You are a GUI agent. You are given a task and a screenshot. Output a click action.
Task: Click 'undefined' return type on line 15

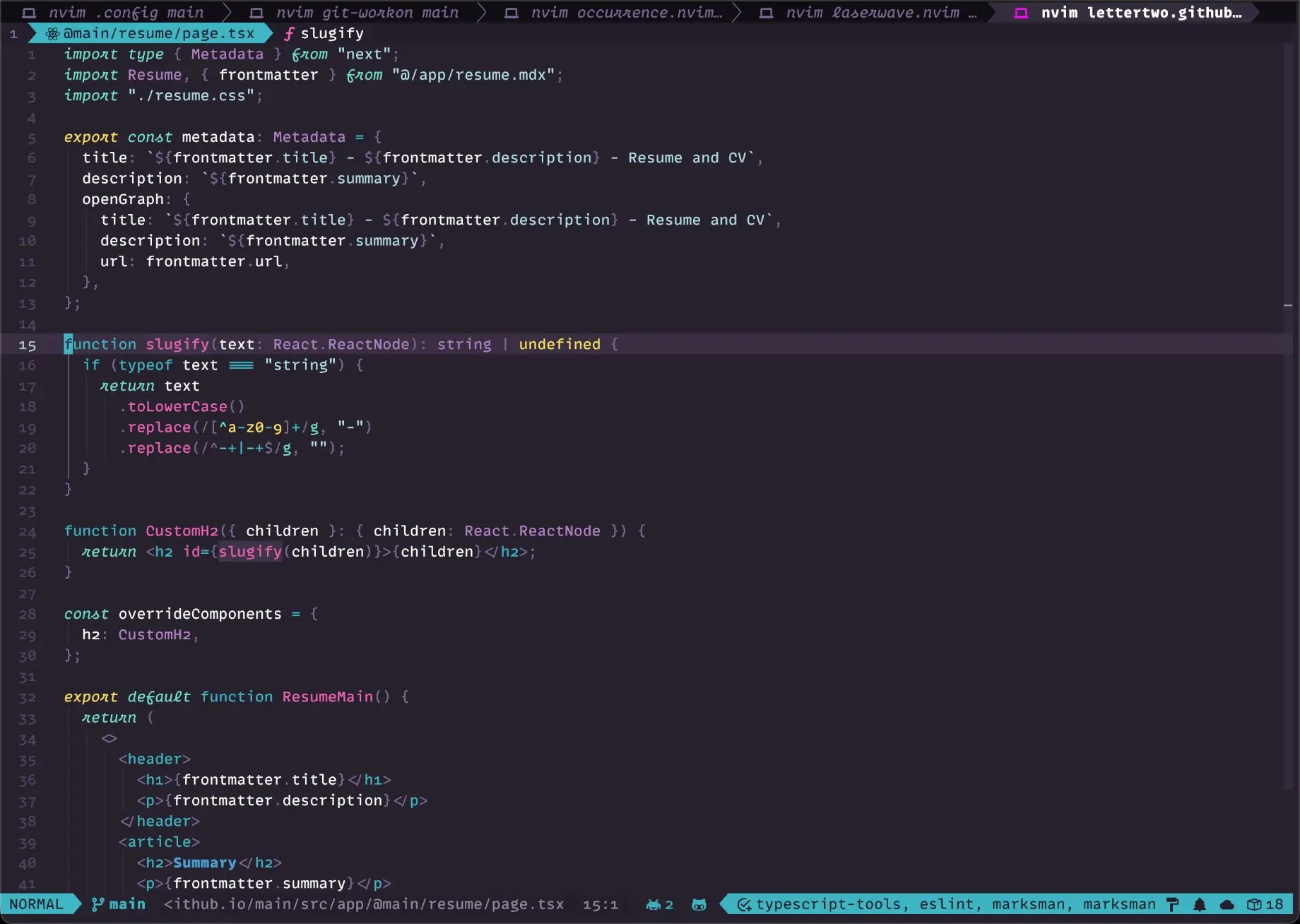pos(560,344)
